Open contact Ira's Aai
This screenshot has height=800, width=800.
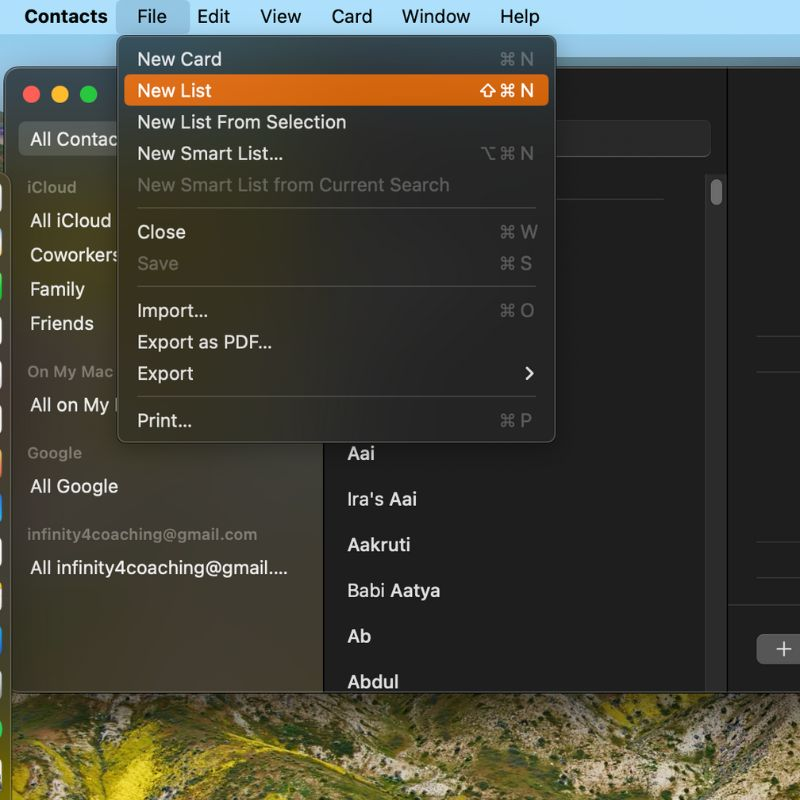(x=382, y=499)
